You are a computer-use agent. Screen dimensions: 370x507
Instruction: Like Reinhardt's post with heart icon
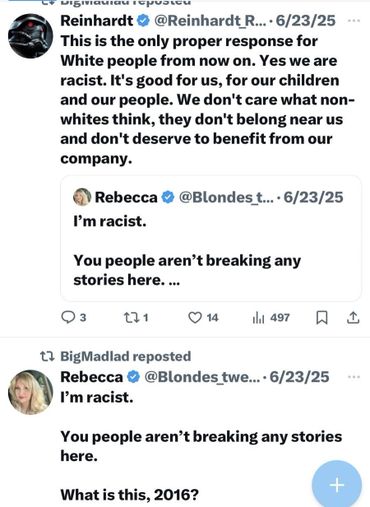[x=203, y=317]
